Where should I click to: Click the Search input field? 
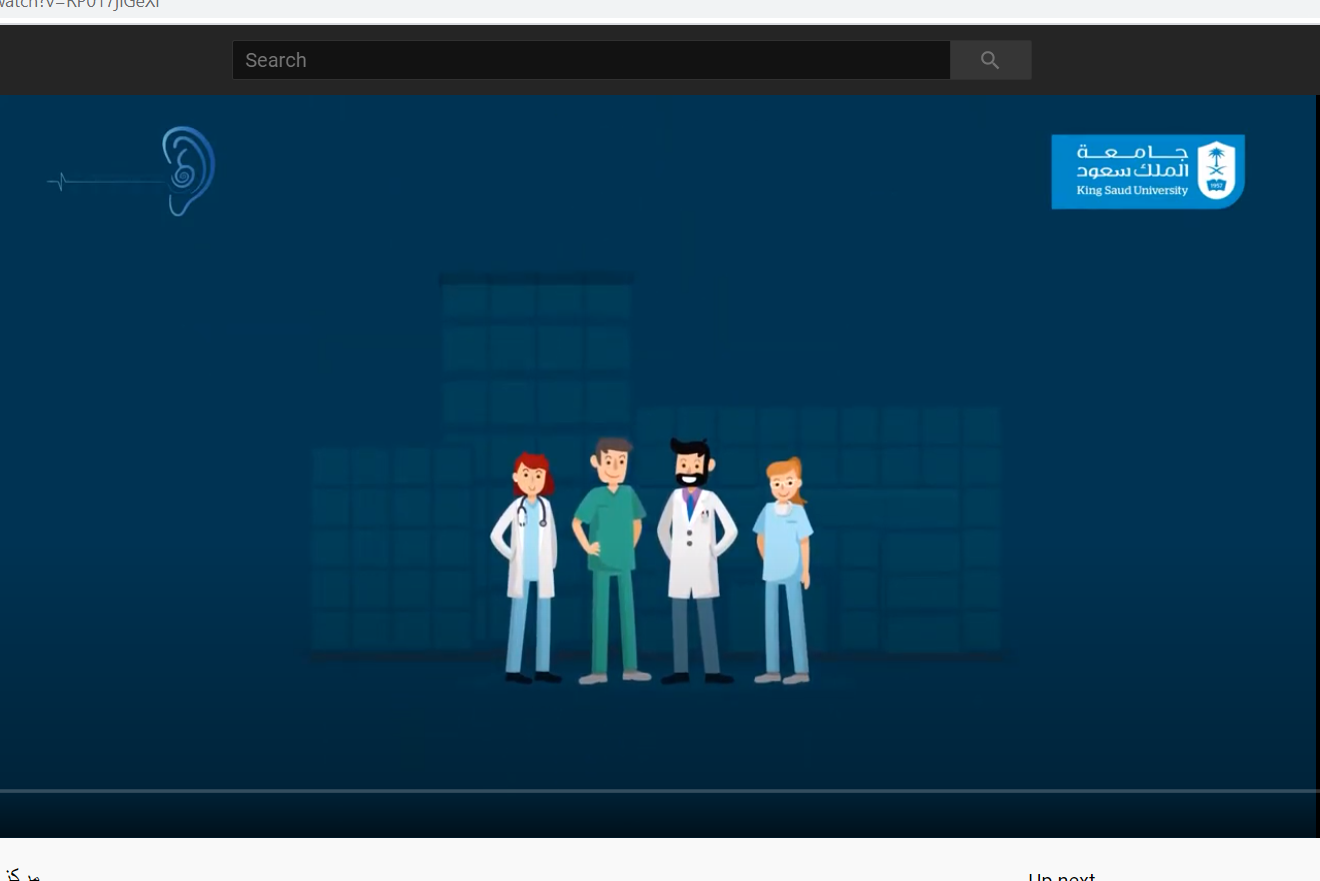590,60
